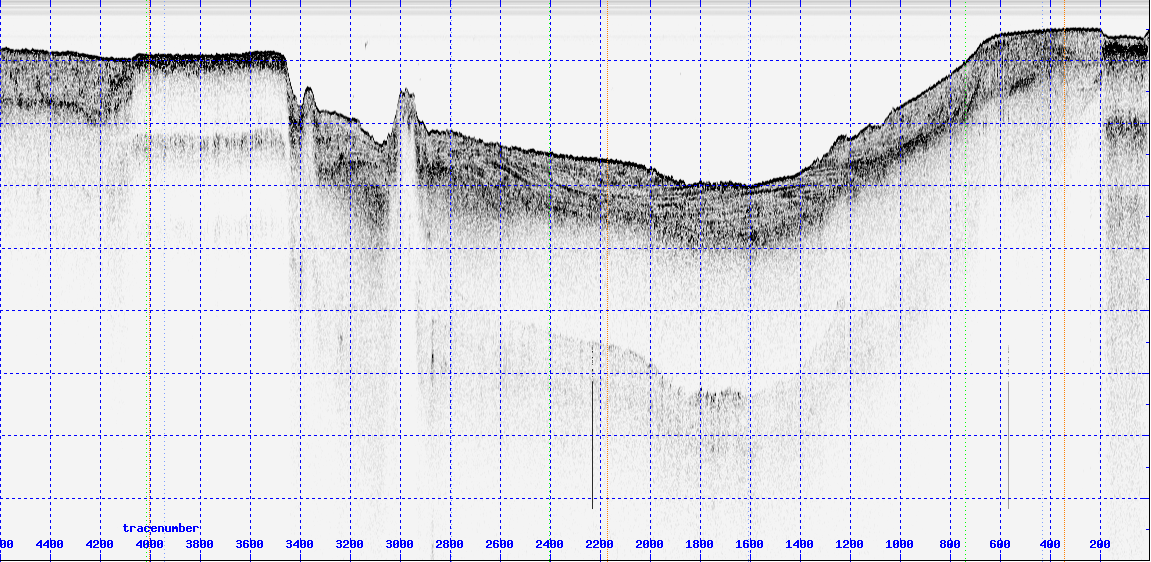Select the 600 trace number label
Viewport: 1151px width, 562px height.
(1000, 544)
